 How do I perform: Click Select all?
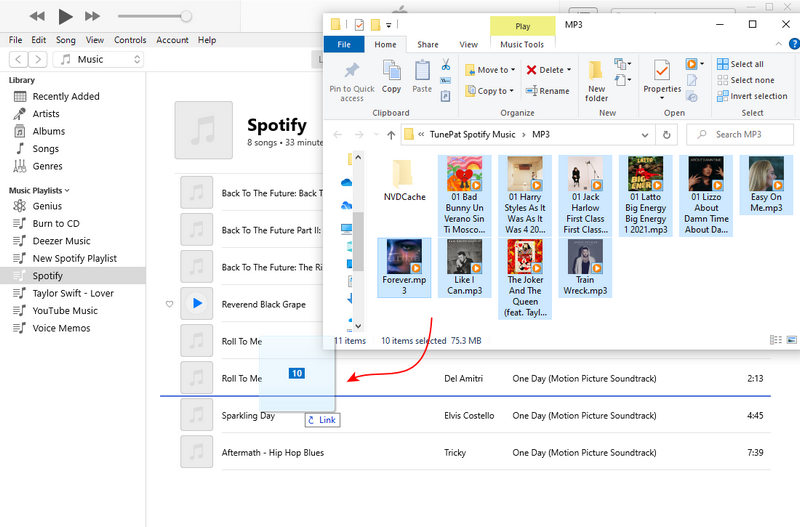pyautogui.click(x=740, y=64)
